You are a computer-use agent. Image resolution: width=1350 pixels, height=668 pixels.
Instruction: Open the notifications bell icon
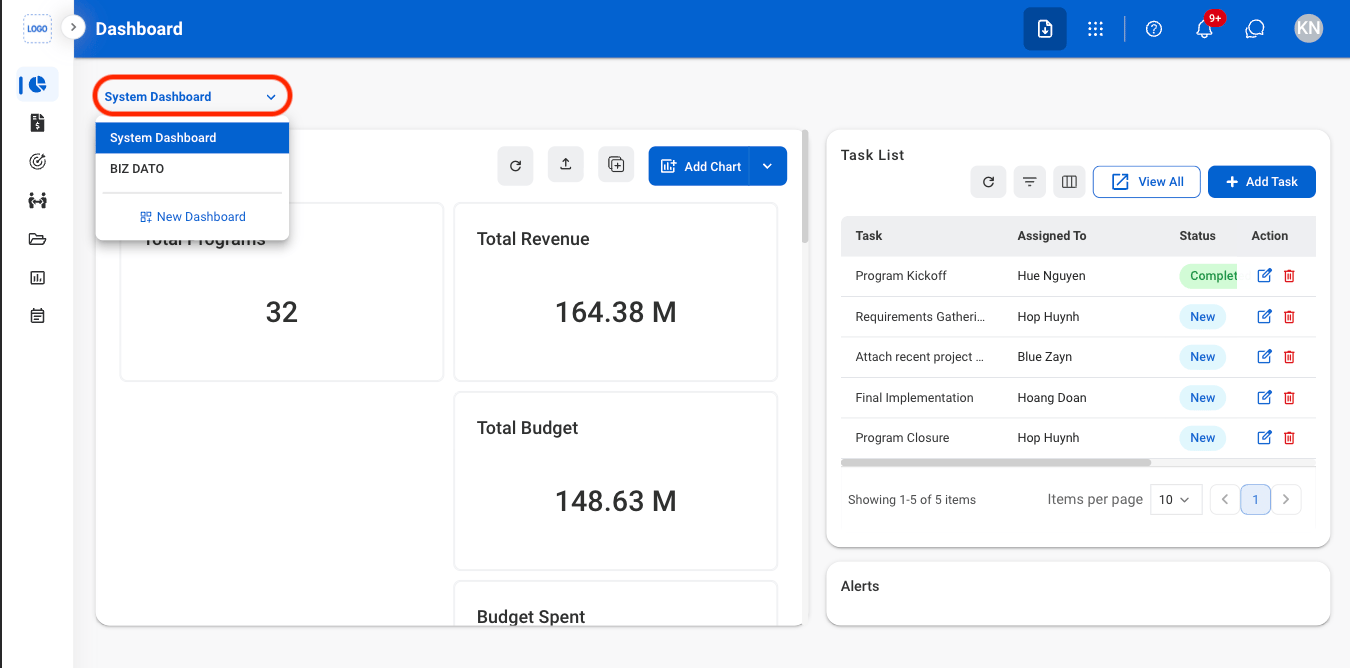(x=1204, y=29)
